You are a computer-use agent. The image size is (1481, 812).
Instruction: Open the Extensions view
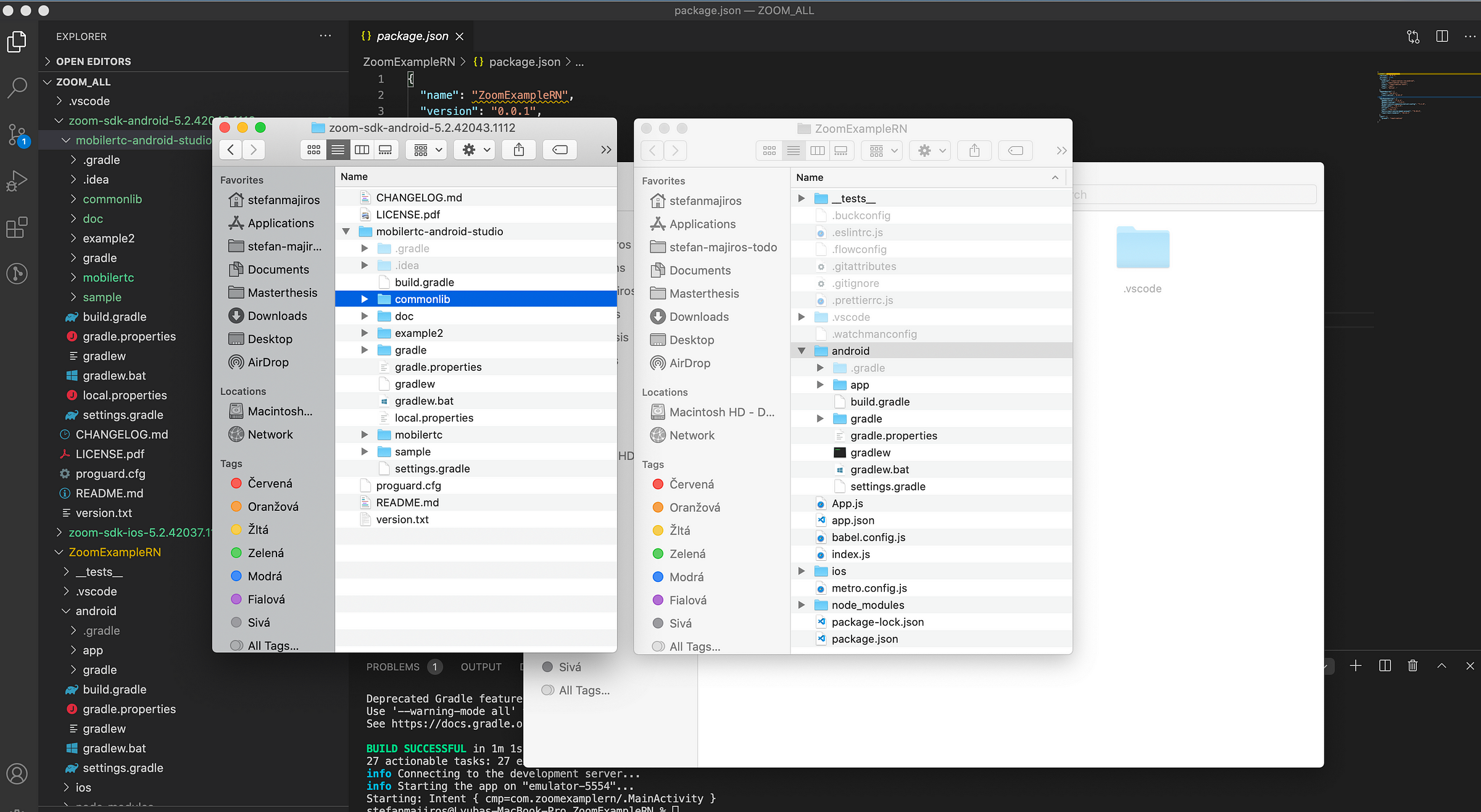point(17,227)
